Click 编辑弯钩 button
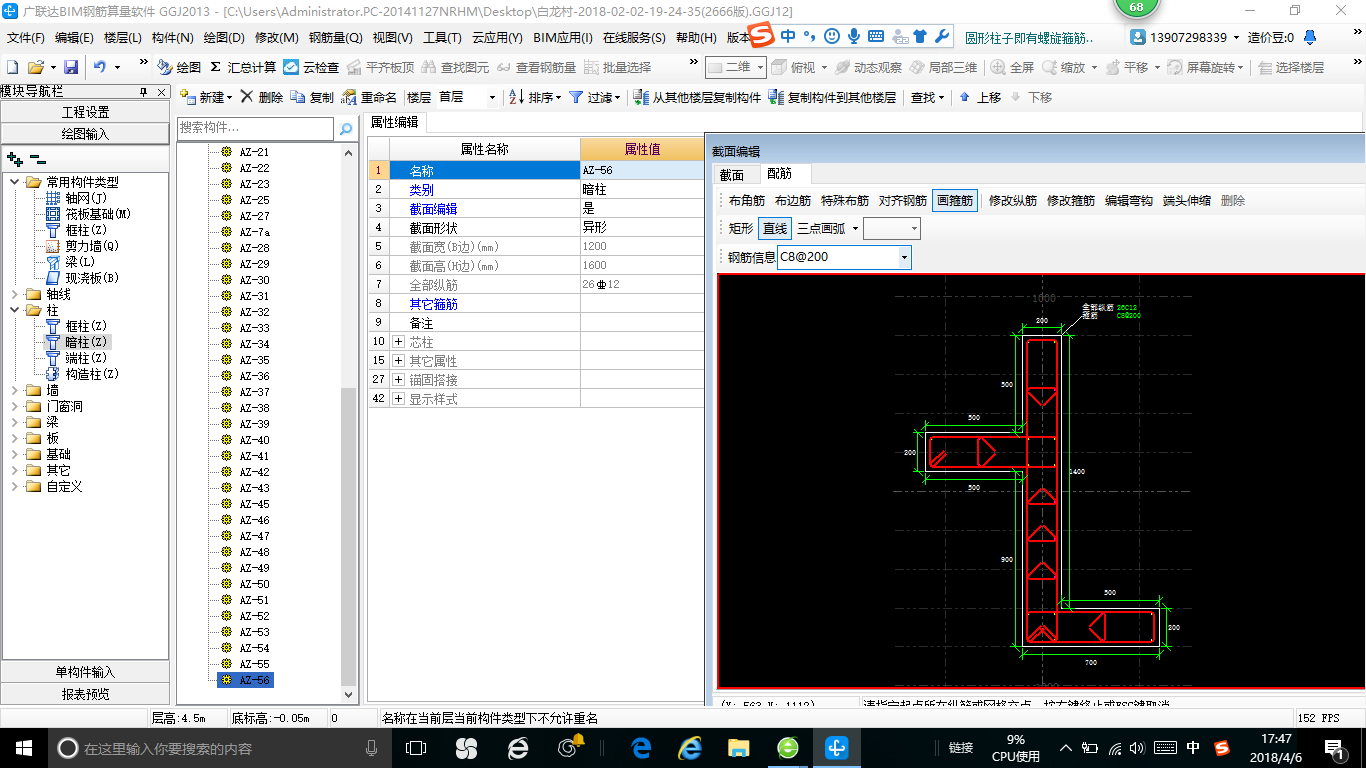1366x768 pixels. [x=1129, y=200]
